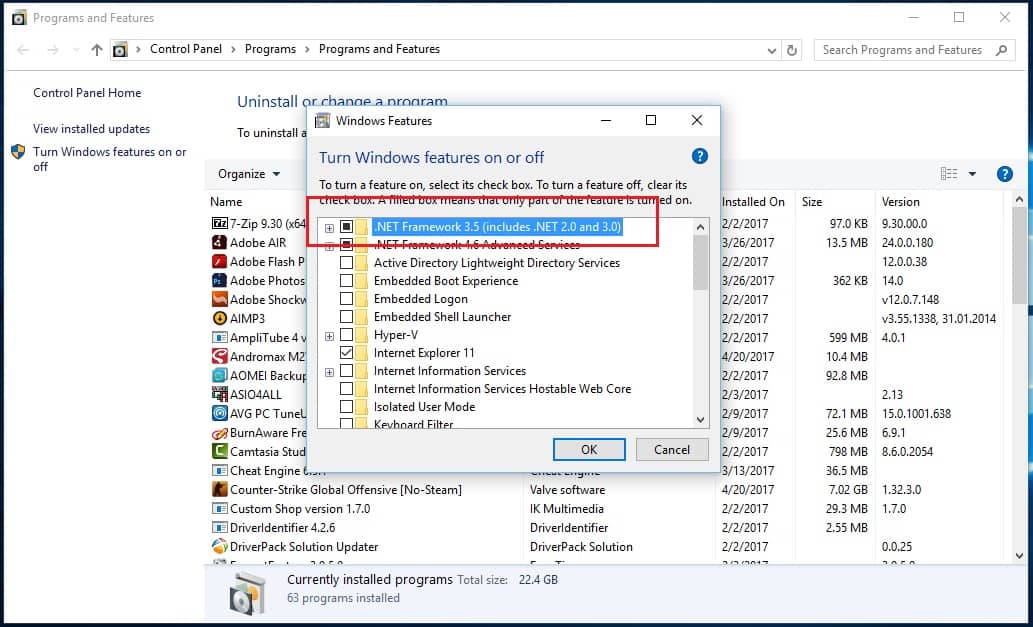Click the programs list scrollbar thumb

[1019, 256]
